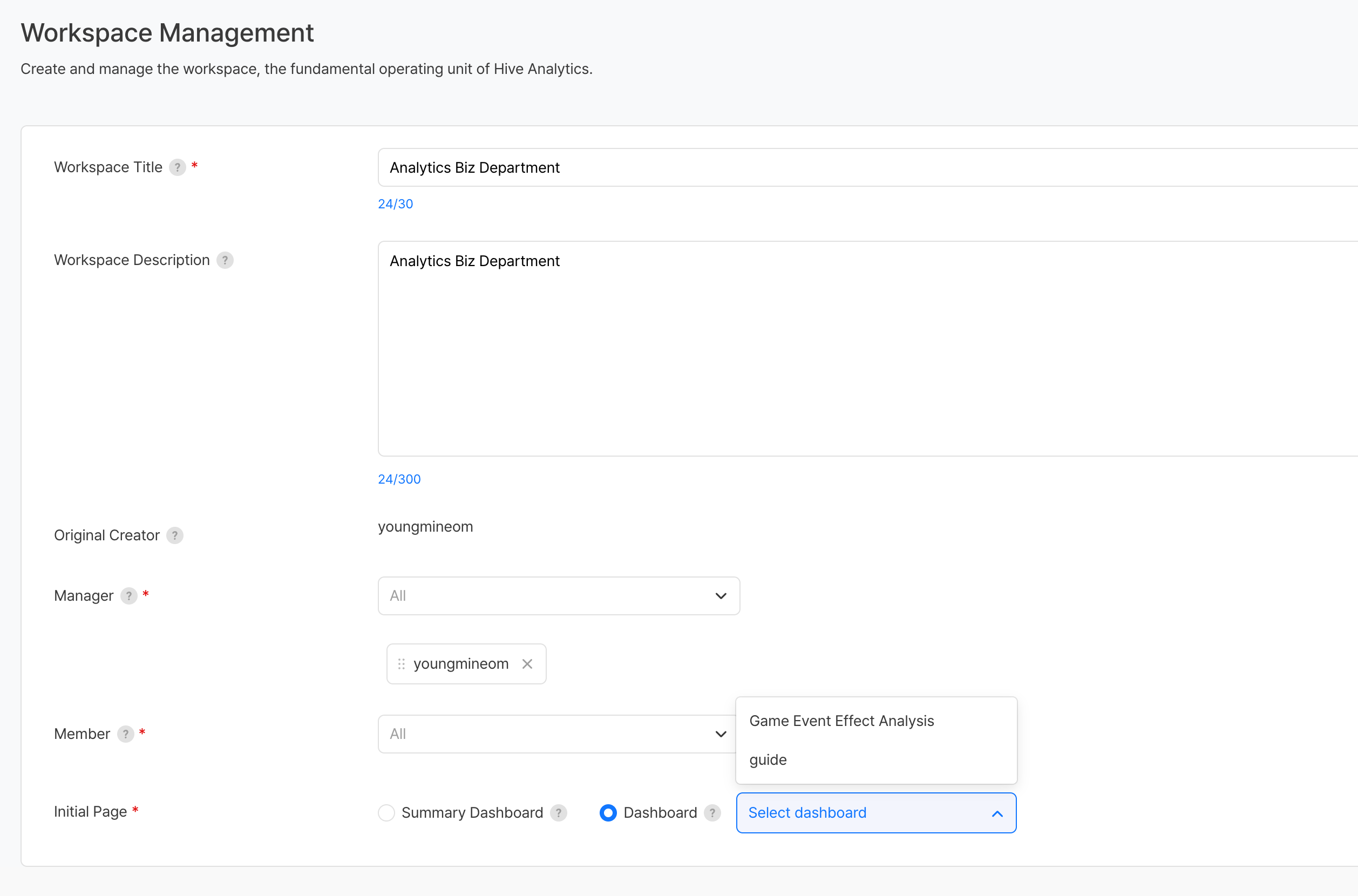
Task: Click the Member help question icon
Action: [x=126, y=734]
